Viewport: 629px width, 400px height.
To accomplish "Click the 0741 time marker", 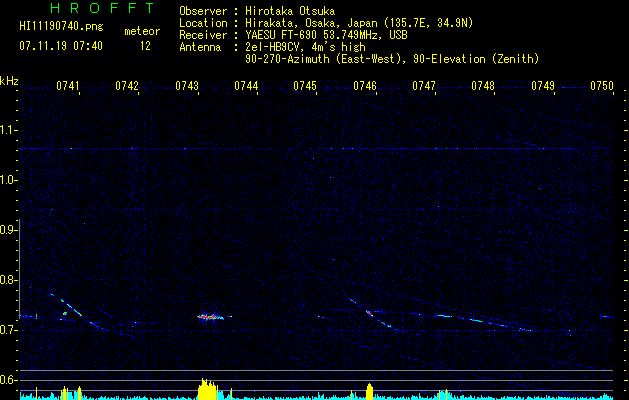I will (67, 86).
